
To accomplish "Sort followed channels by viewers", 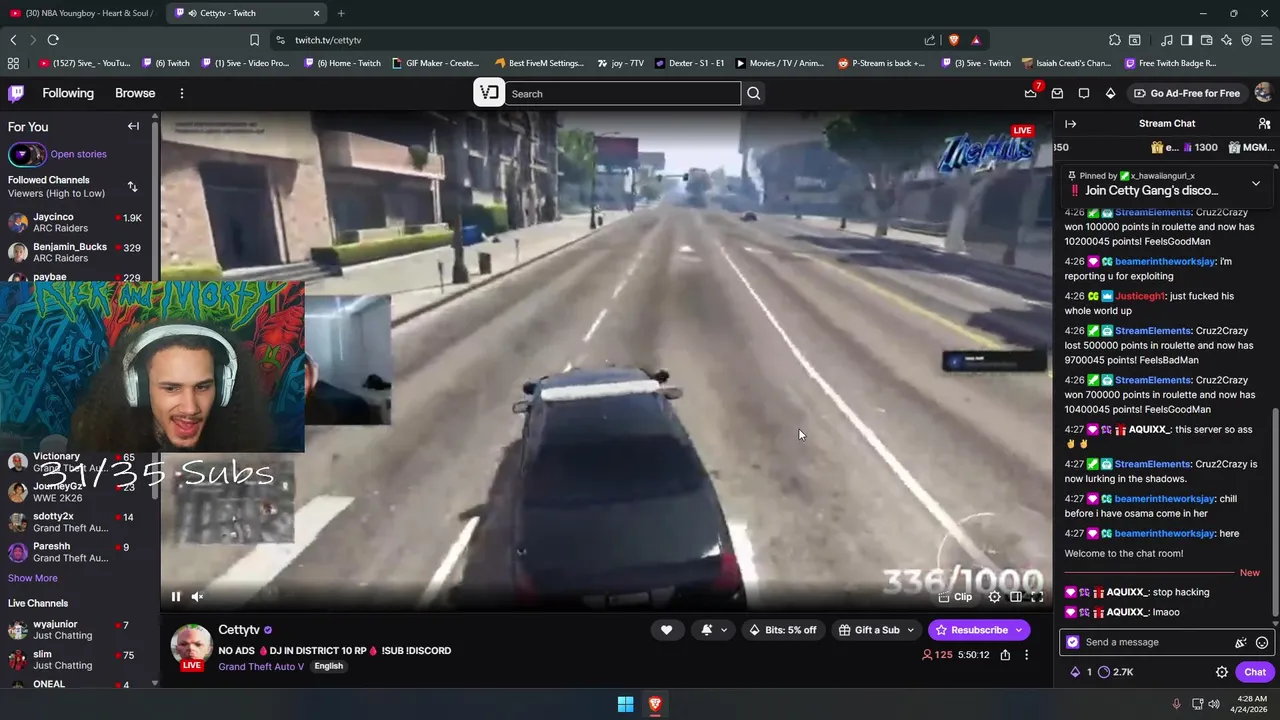I will [x=132, y=186].
